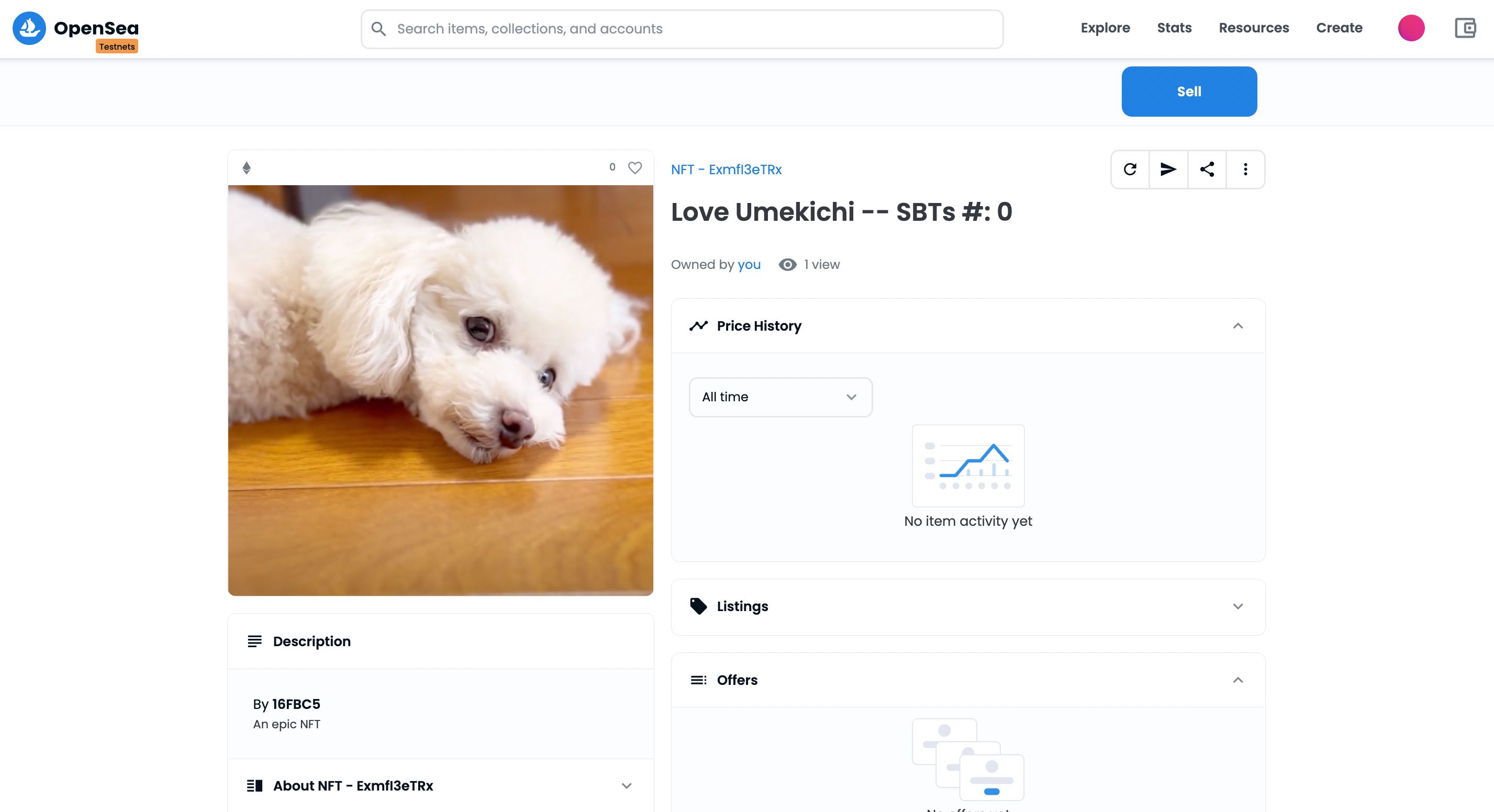Collapse the Offers section

pyautogui.click(x=1237, y=680)
